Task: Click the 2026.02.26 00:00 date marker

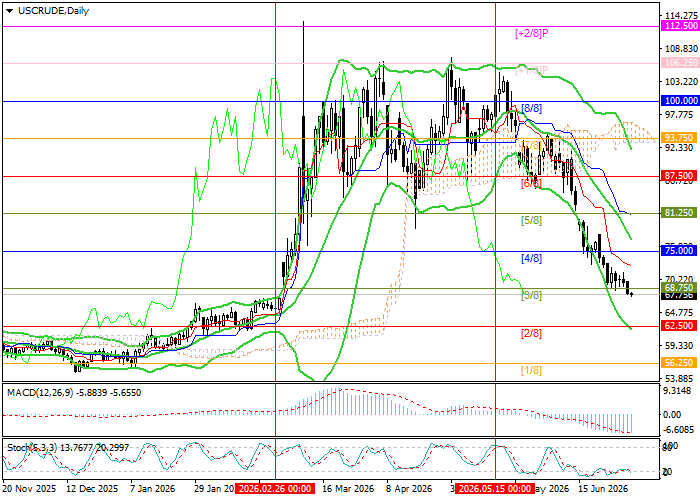Action: [x=275, y=488]
